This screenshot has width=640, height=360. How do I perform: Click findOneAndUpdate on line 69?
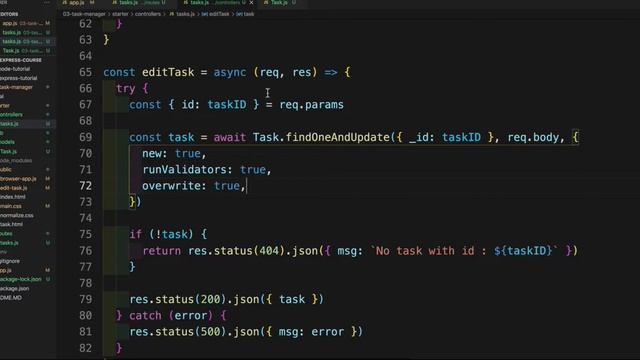[338, 137]
